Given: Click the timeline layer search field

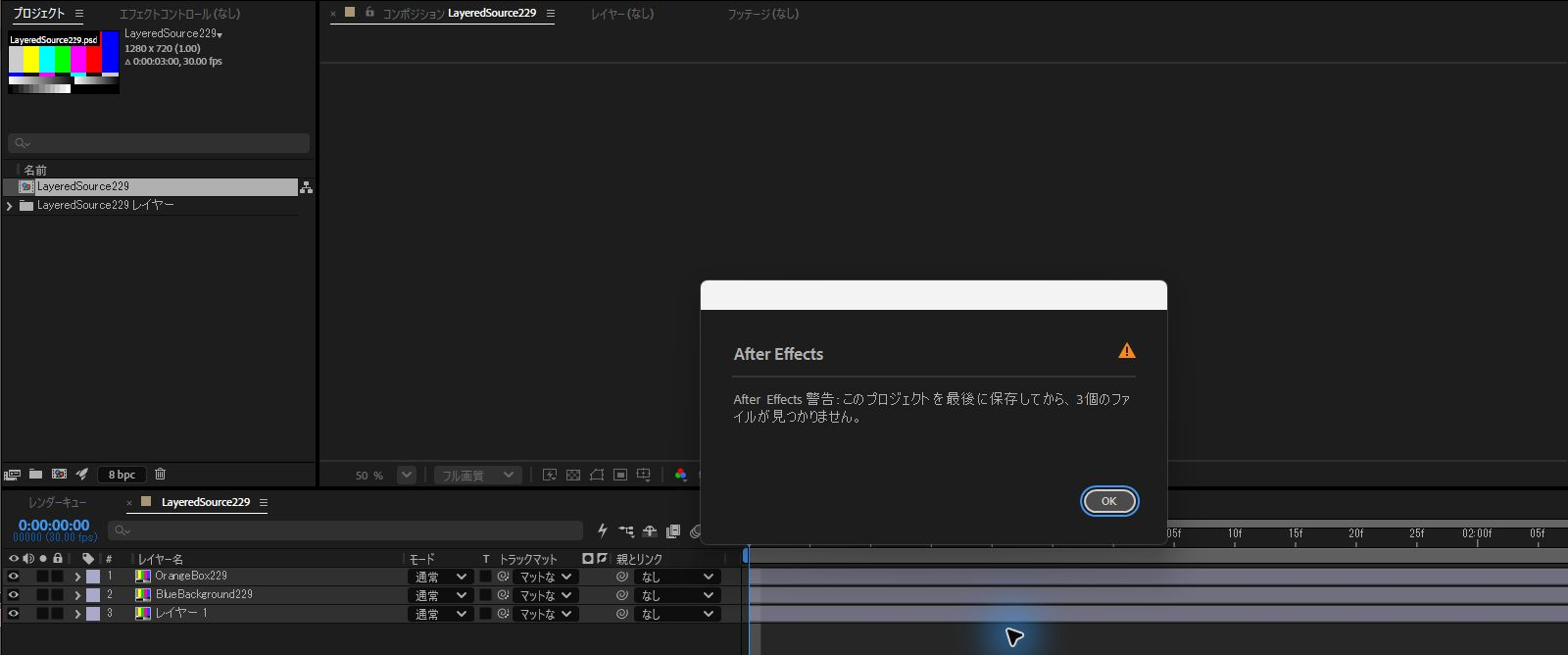Looking at the screenshot, I should [x=345, y=530].
